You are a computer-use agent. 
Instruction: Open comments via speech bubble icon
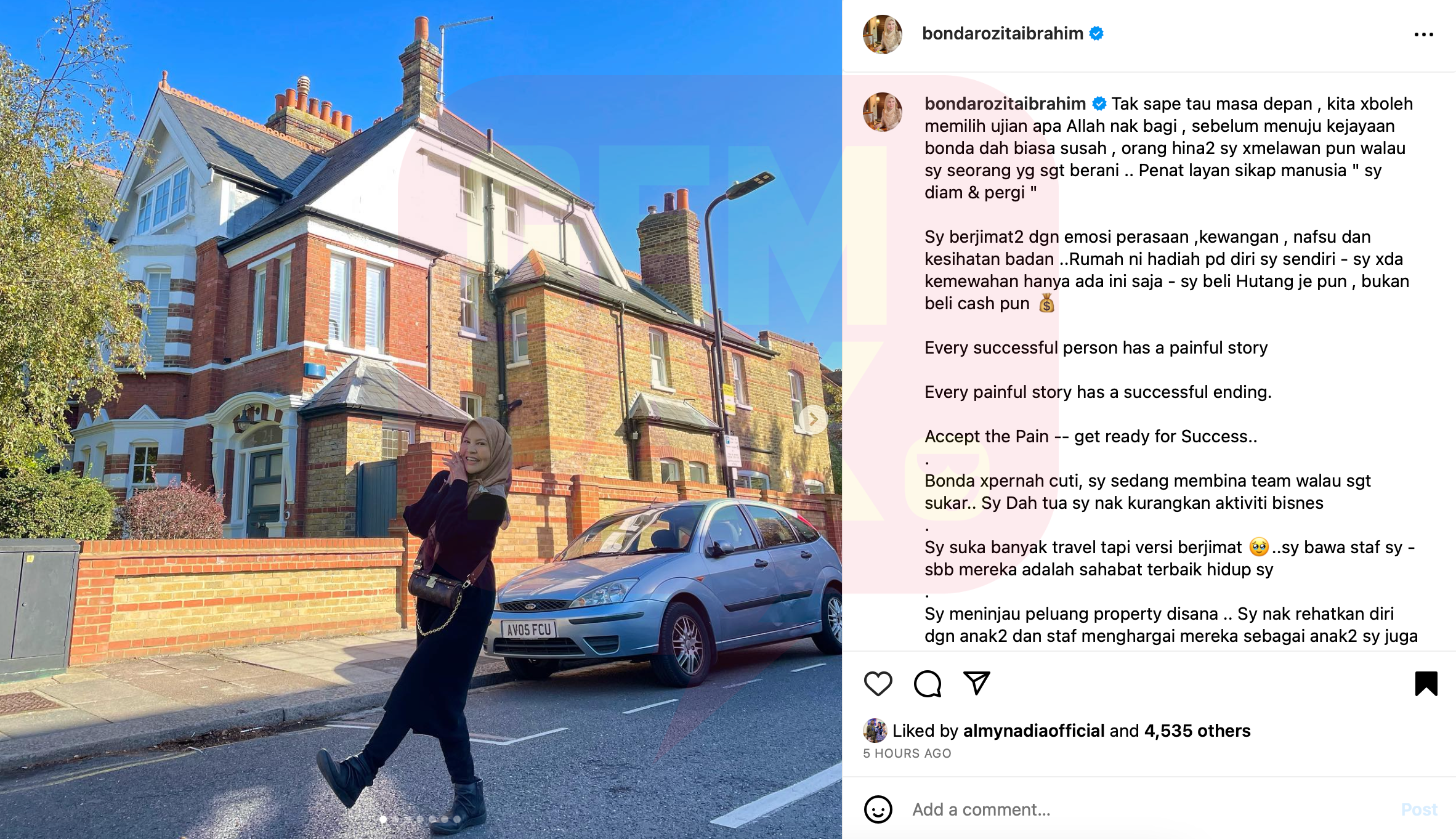pos(928,684)
